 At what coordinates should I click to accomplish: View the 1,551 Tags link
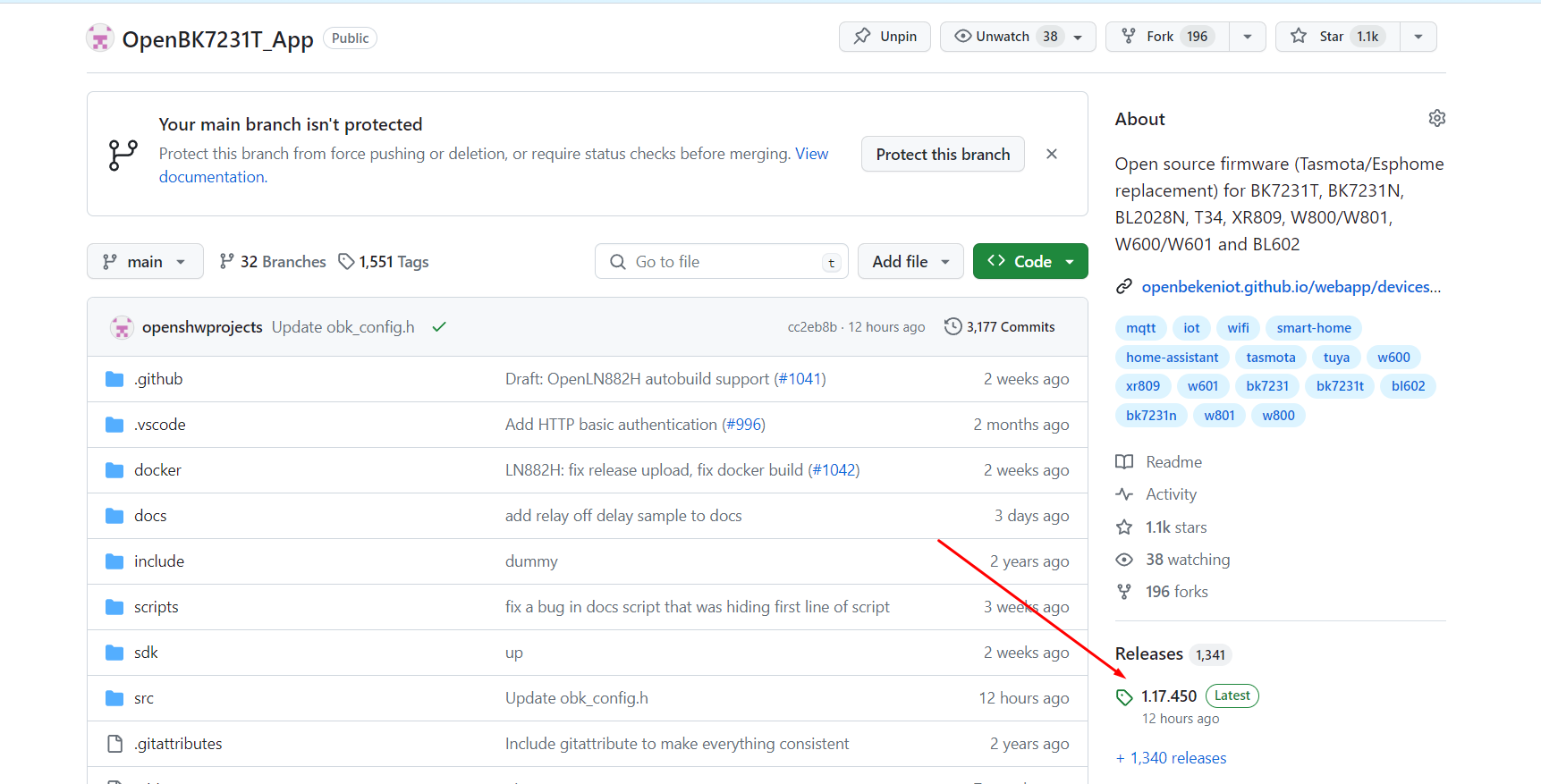(384, 262)
